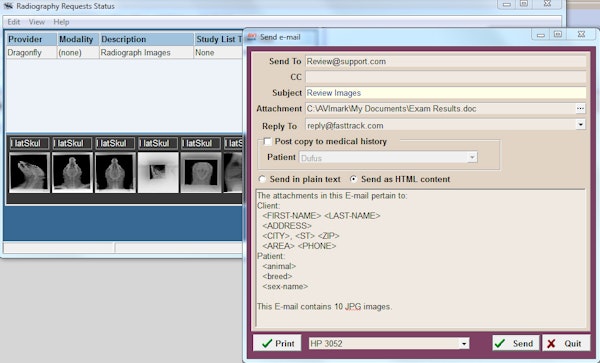Screen dimensions: 600x363
Task: Browse for attachment with the ellipsis button
Action: point(580,109)
